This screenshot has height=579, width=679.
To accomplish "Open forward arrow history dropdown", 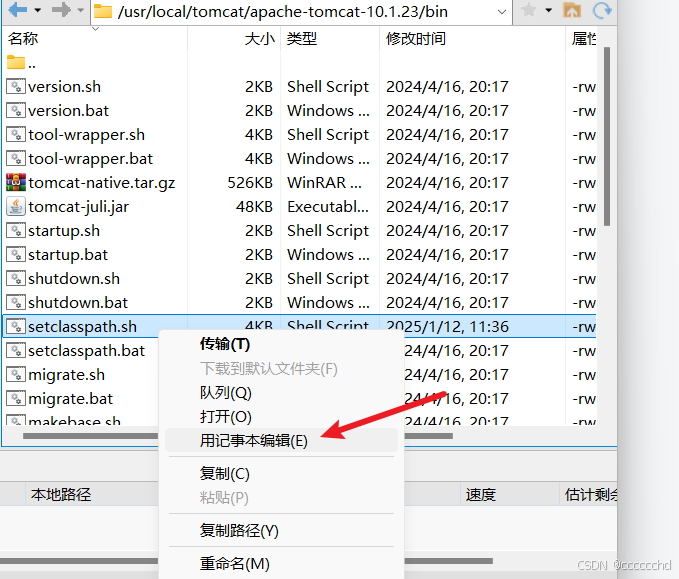I will coord(80,10).
